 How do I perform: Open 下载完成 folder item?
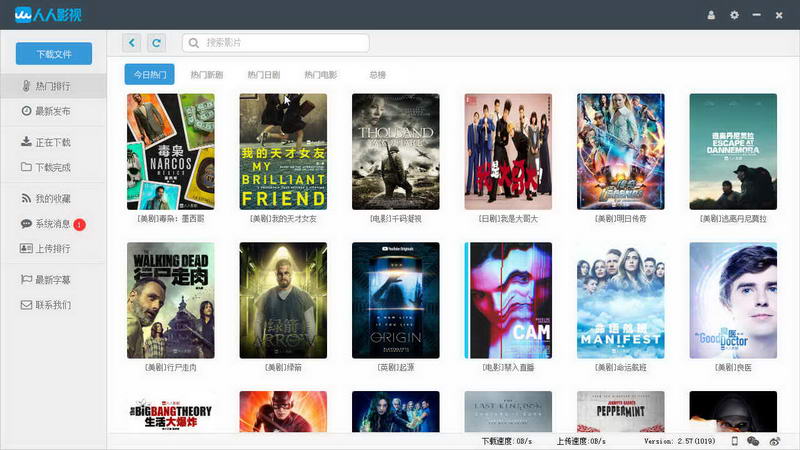(x=53, y=167)
